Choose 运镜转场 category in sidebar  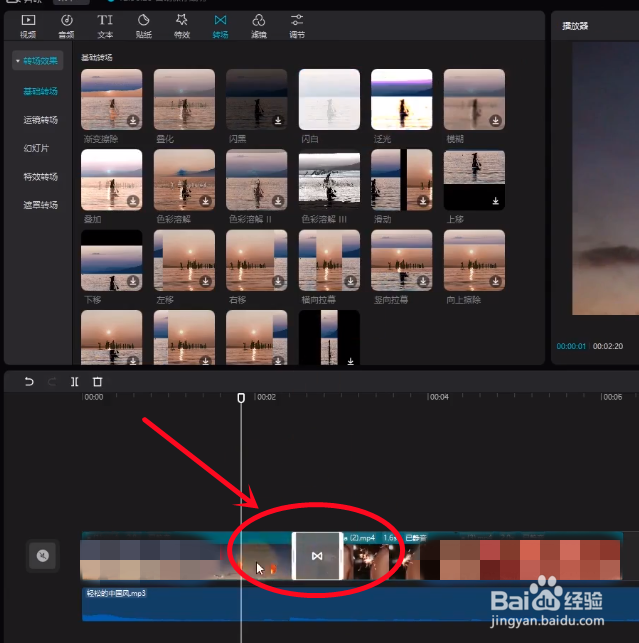40,120
